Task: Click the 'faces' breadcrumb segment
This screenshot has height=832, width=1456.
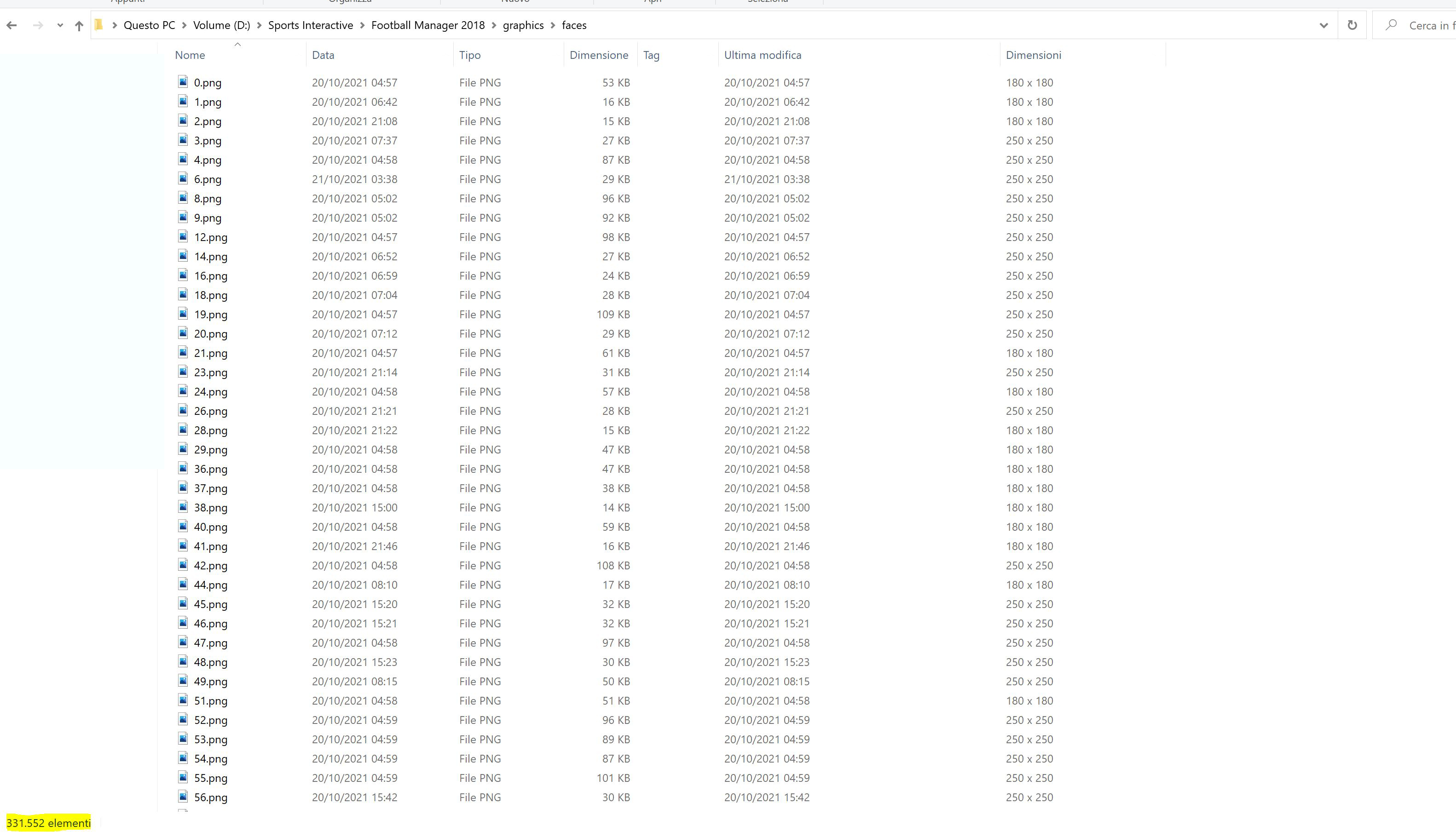Action: [x=574, y=25]
